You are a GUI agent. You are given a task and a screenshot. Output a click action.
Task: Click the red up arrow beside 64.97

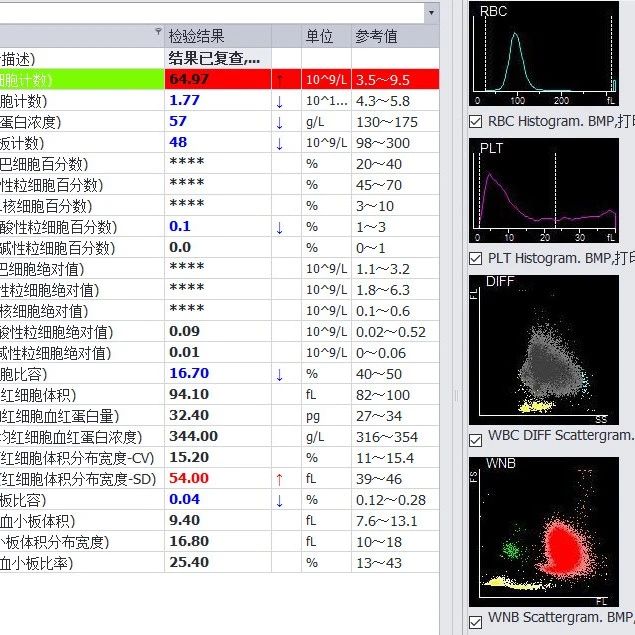(x=280, y=79)
